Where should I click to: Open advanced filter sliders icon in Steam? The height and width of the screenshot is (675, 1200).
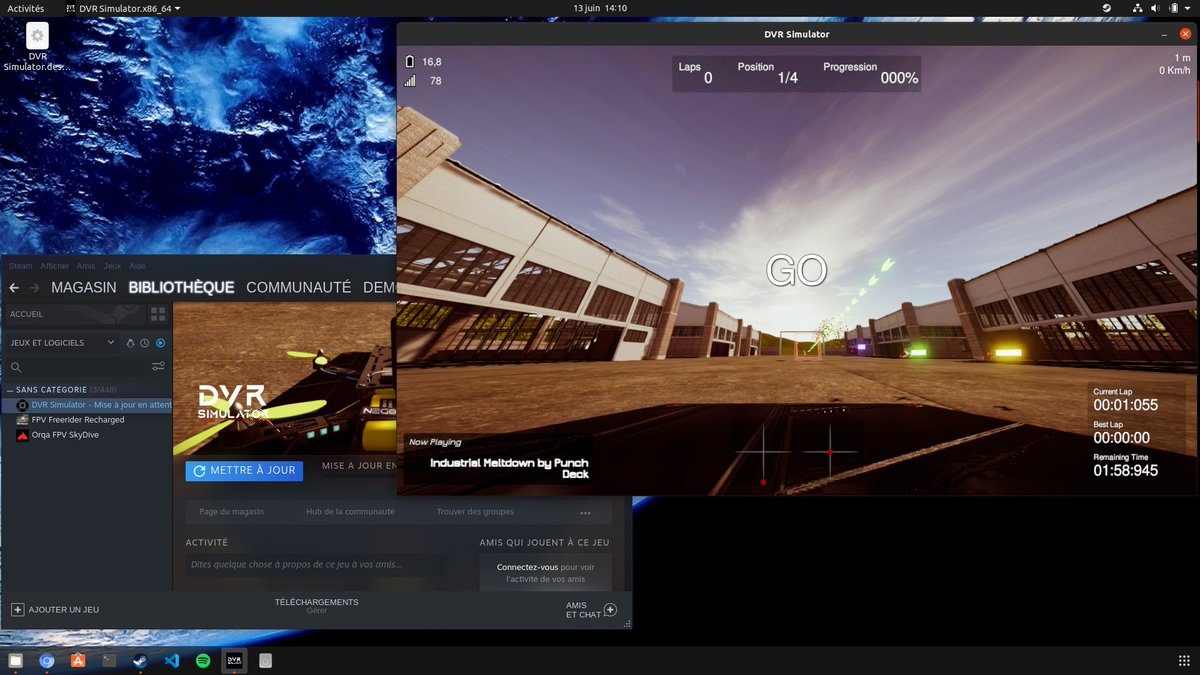point(158,367)
